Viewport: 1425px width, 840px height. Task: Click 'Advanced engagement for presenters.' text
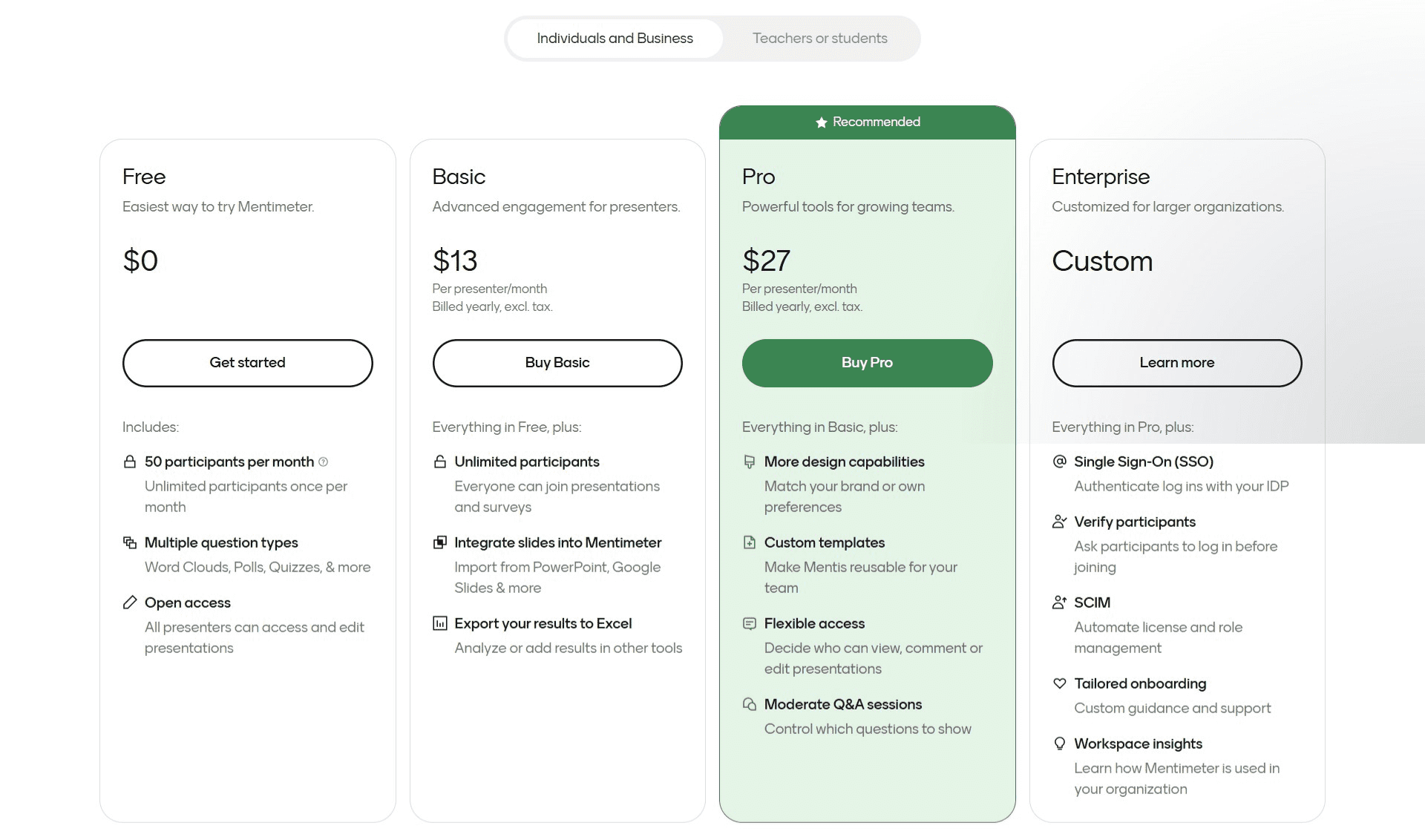coord(557,206)
